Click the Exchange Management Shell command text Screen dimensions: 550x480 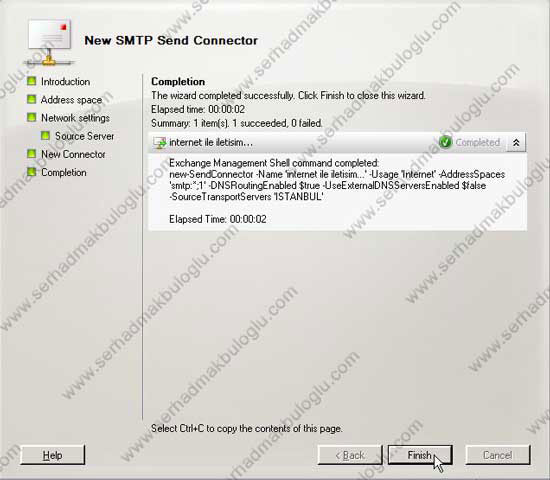(x=337, y=180)
